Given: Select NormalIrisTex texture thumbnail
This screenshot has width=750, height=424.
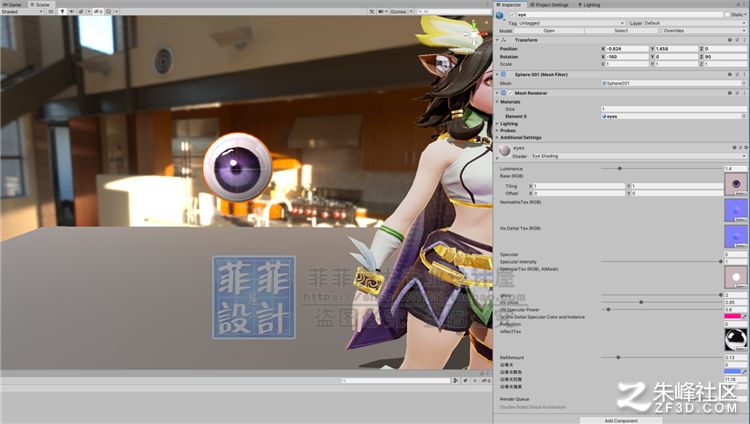Looking at the screenshot, I should click(x=736, y=211).
